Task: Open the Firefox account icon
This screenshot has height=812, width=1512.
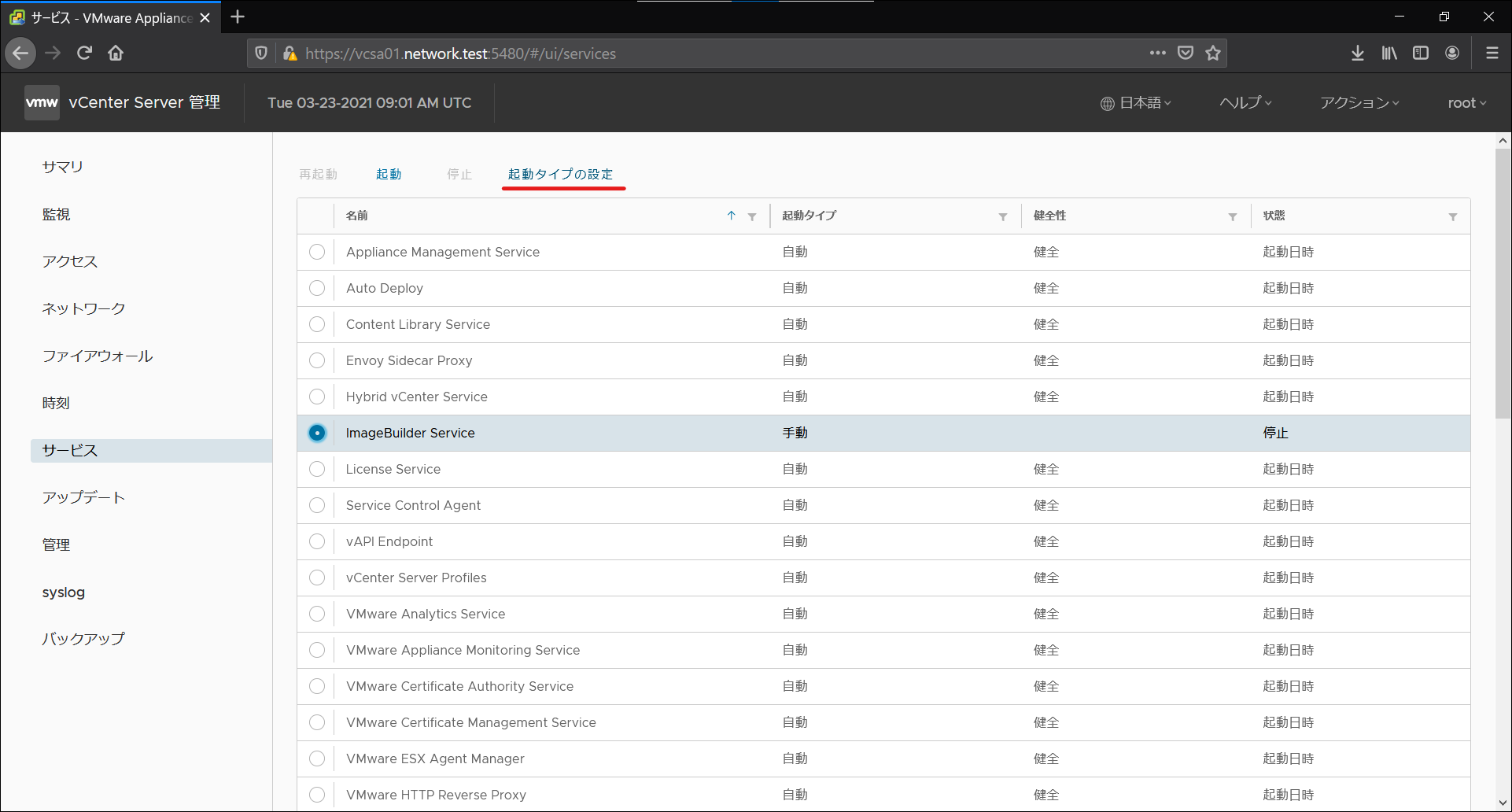Action: (1452, 54)
